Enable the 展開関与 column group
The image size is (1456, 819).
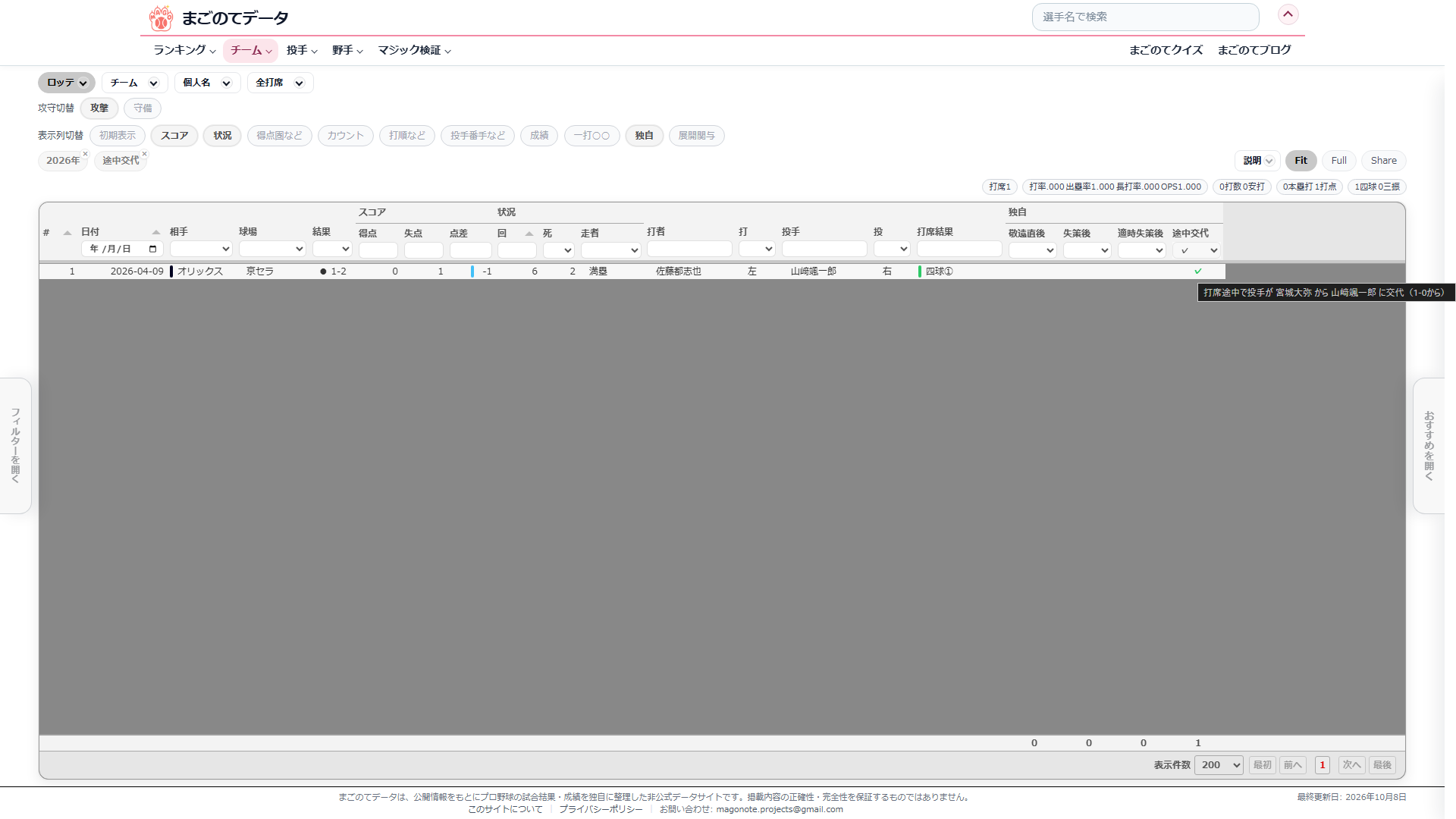tap(696, 136)
